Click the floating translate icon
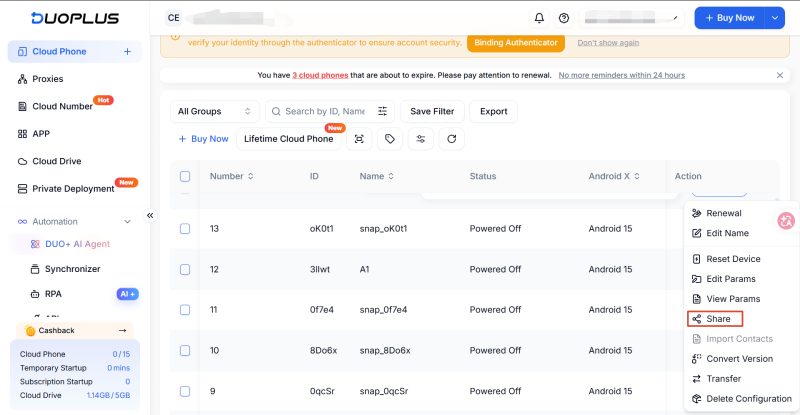800x415 pixels. pos(786,221)
